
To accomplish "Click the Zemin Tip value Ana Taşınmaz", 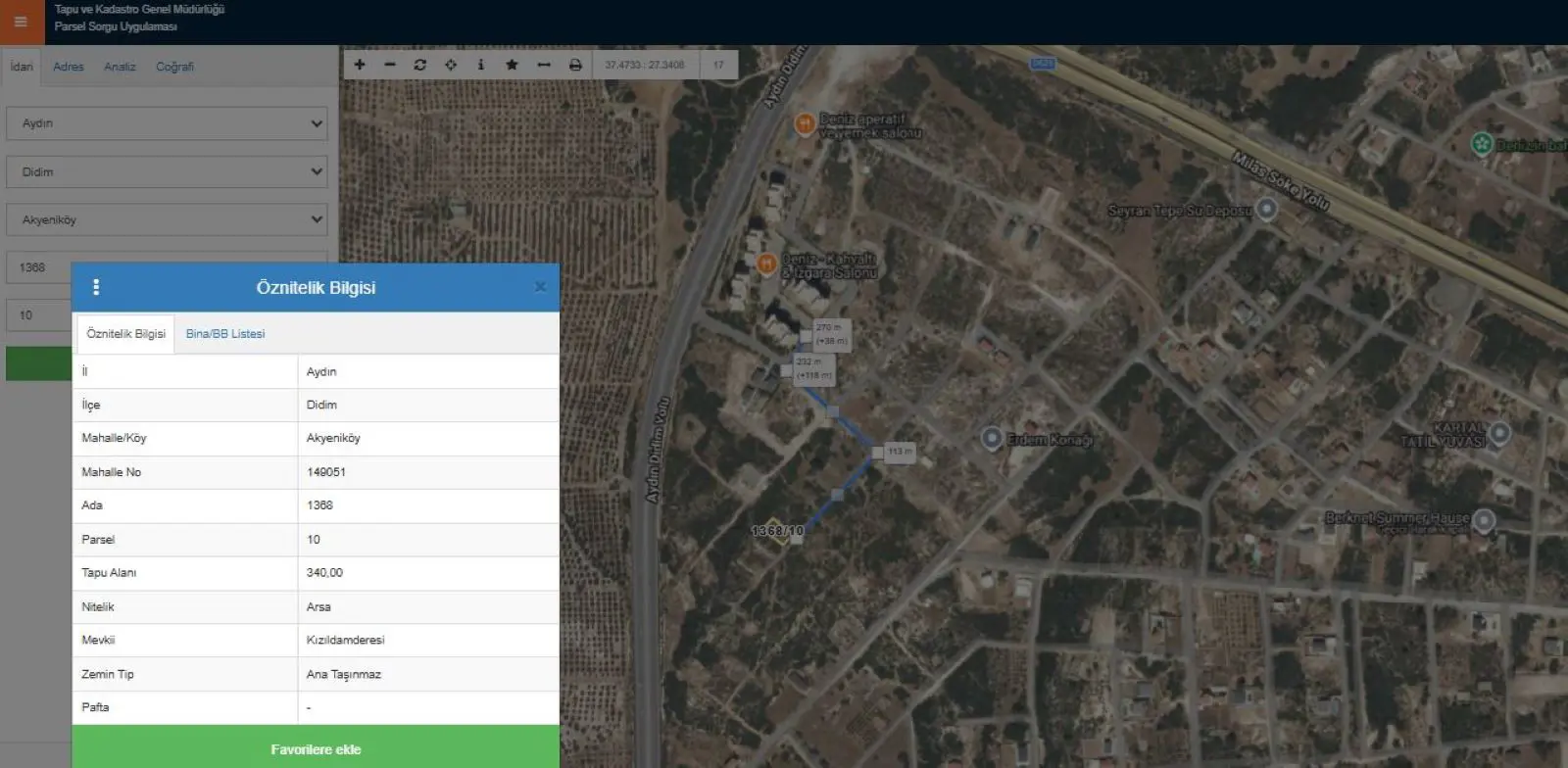I will click(343, 674).
